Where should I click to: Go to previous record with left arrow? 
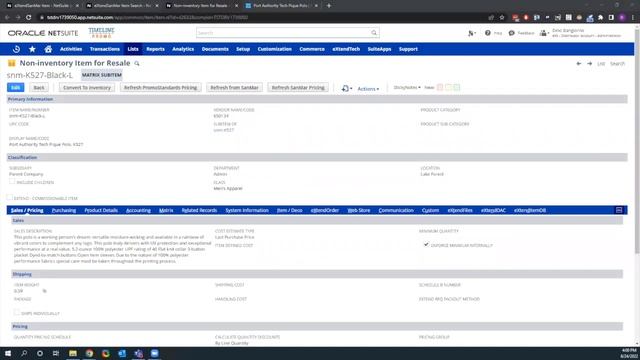click(579, 64)
